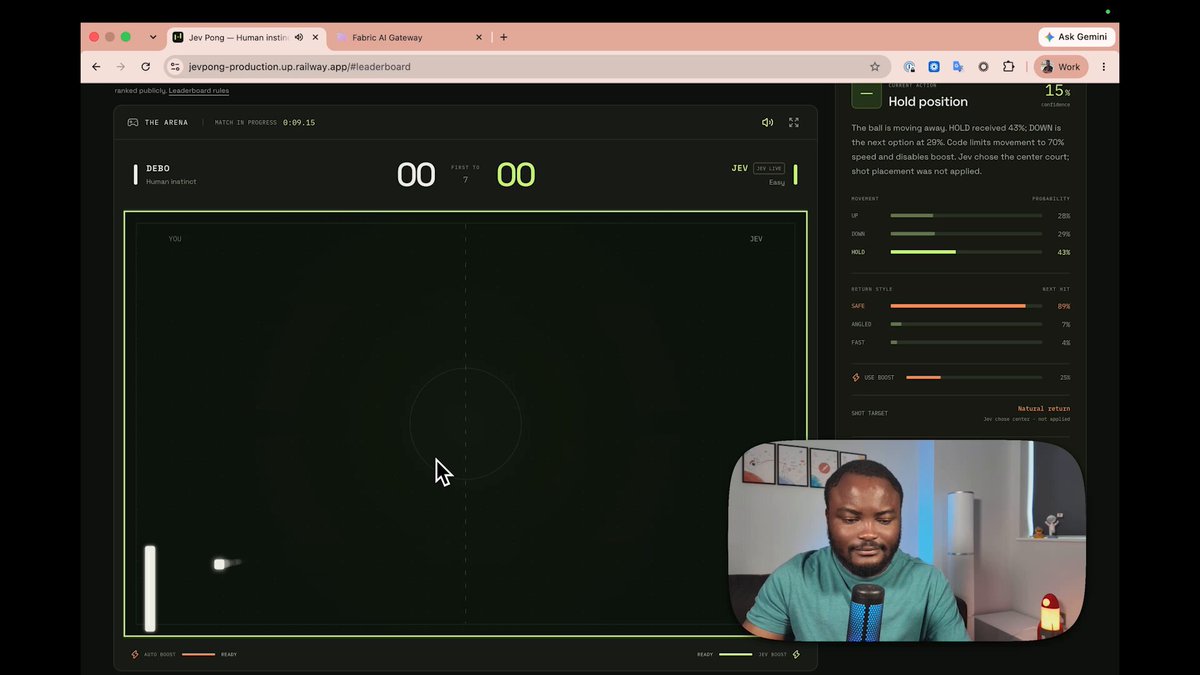
Task: Click the UP movement probability bar
Action: 966,215
